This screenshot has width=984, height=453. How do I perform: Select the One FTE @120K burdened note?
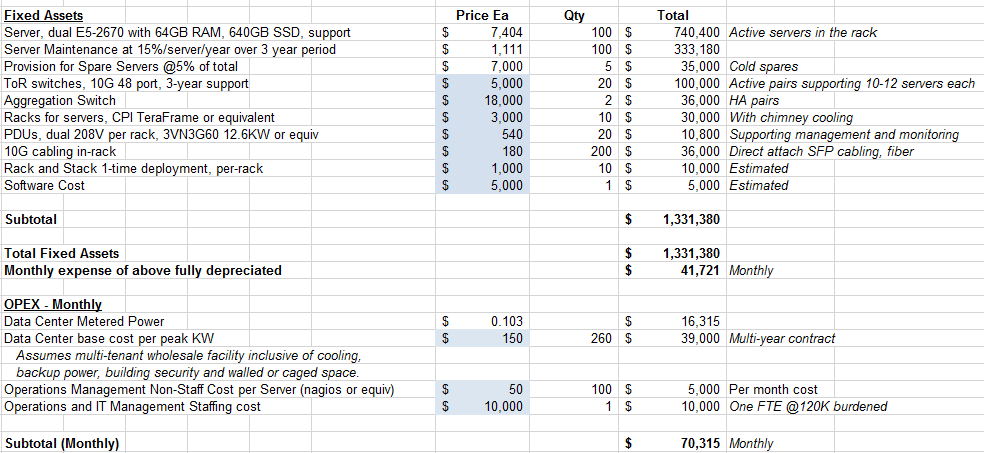coord(808,407)
